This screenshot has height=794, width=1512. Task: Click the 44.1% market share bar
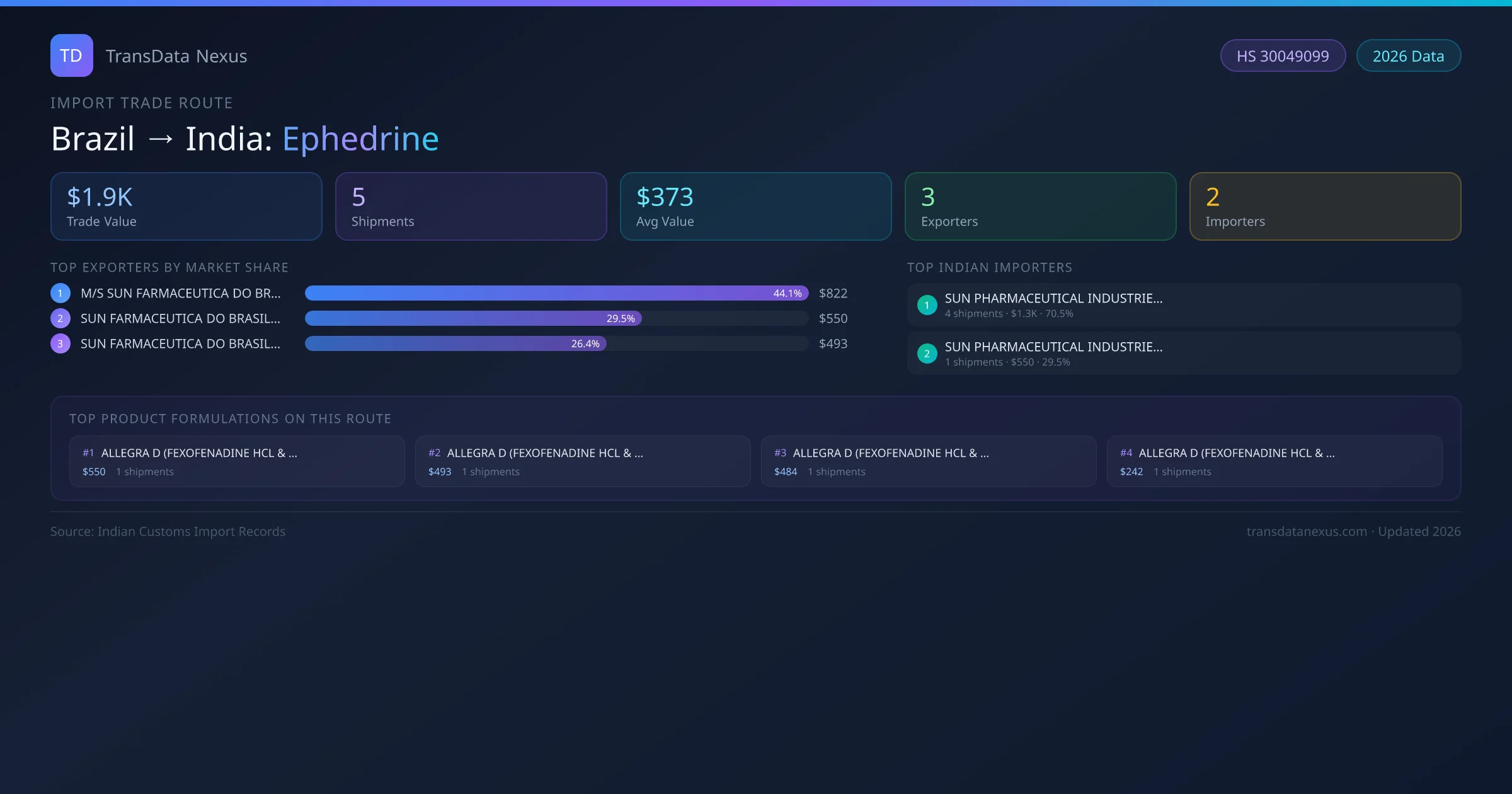coord(556,293)
